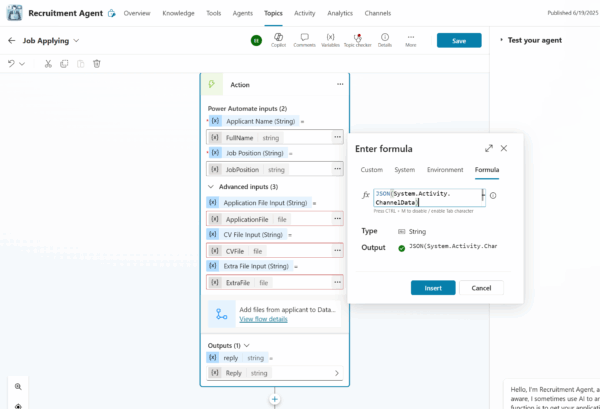Image resolution: width=600 pixels, height=409 pixels.
Task: Click the FullName string input field
Action: point(275,137)
